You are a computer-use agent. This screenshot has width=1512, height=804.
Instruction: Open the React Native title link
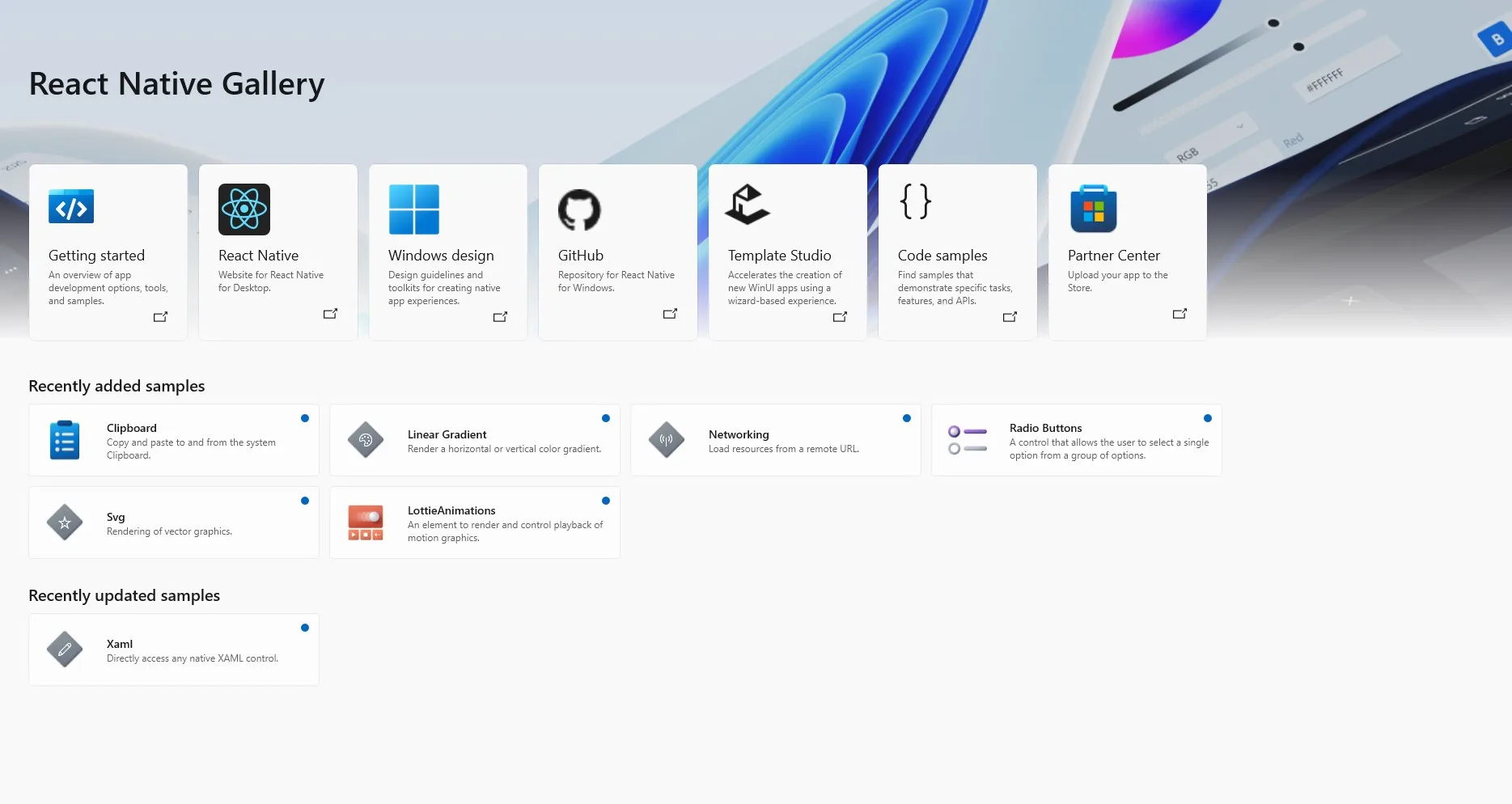click(x=258, y=256)
